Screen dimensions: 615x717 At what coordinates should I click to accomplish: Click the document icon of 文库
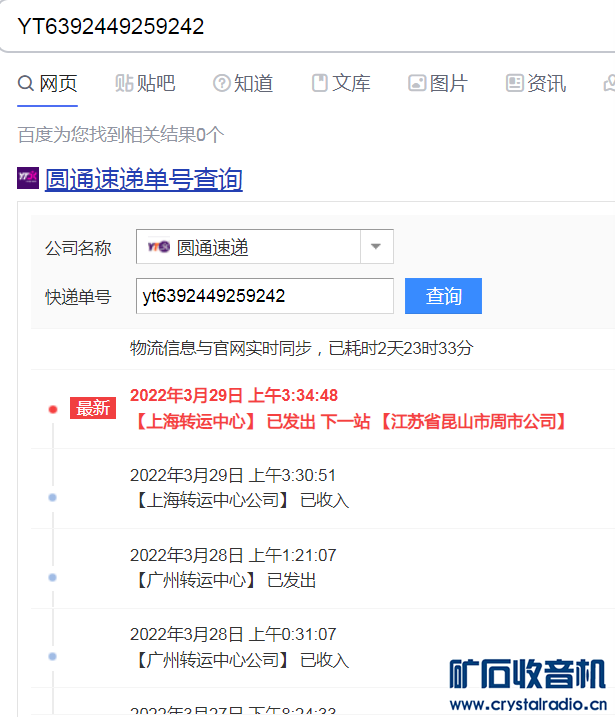320,84
